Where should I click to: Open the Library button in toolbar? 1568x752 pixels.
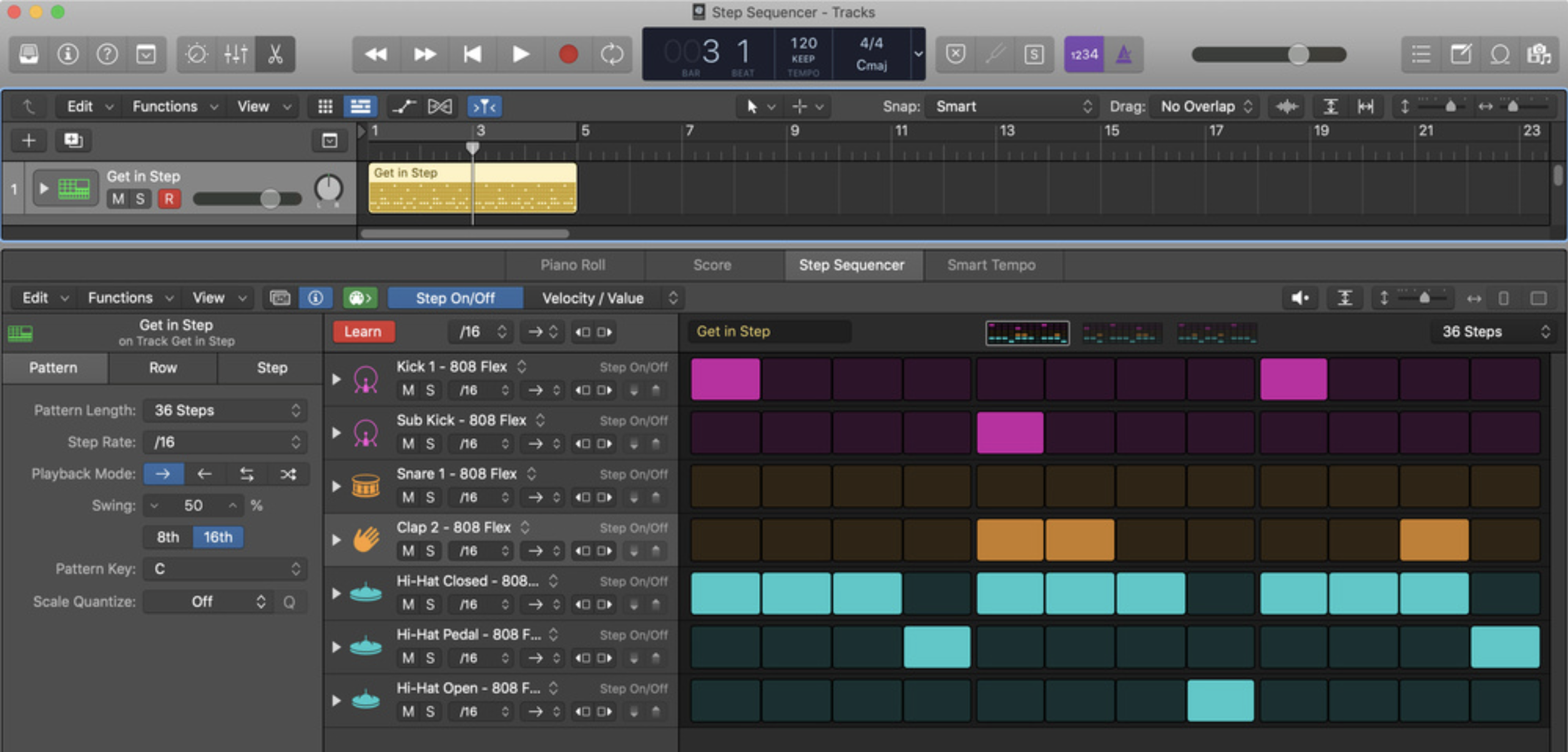(x=29, y=54)
